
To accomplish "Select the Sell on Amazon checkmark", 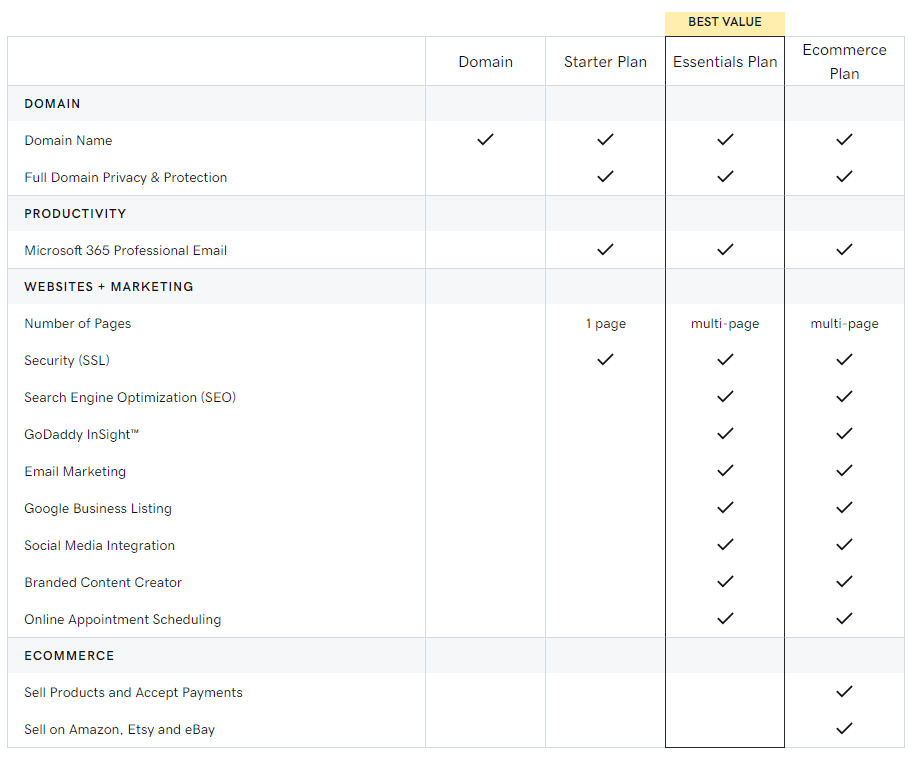I will [x=844, y=729].
